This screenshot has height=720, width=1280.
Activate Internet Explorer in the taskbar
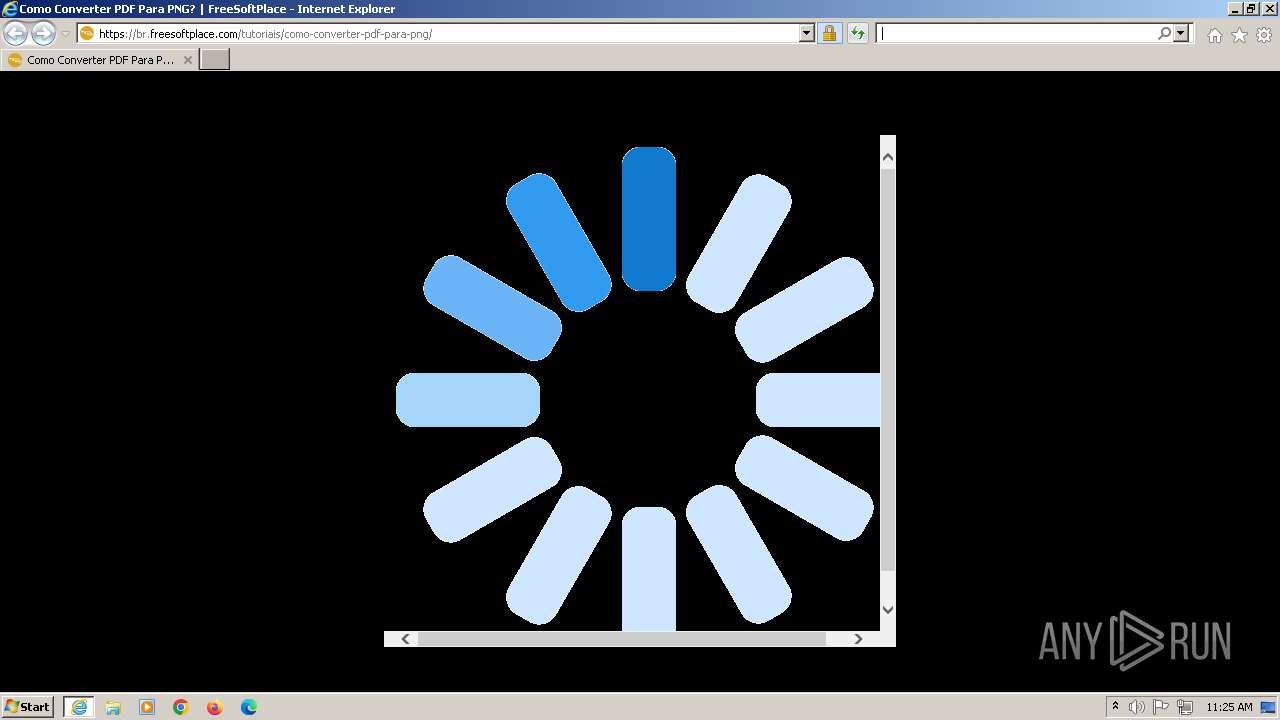pyautogui.click(x=79, y=707)
